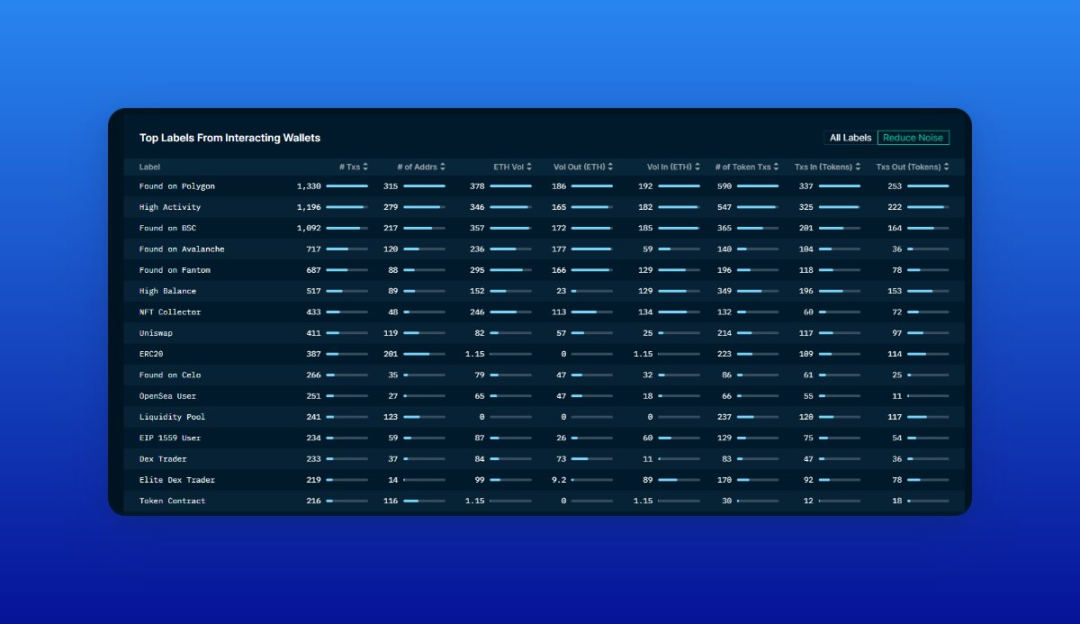Click the OpenSea User label
The height and width of the screenshot is (624, 1080).
pyautogui.click(x=167, y=396)
